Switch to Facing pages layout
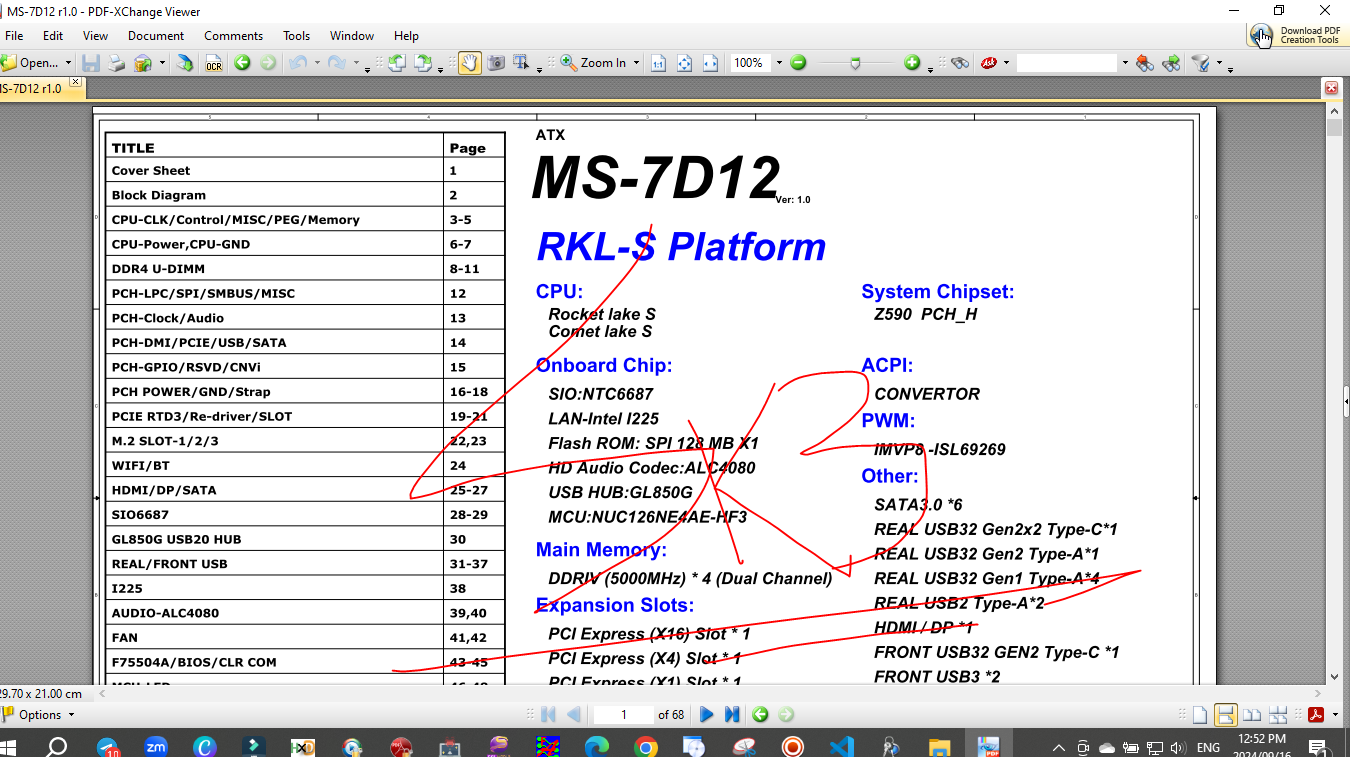Image resolution: width=1350 pixels, height=757 pixels. pos(1251,714)
